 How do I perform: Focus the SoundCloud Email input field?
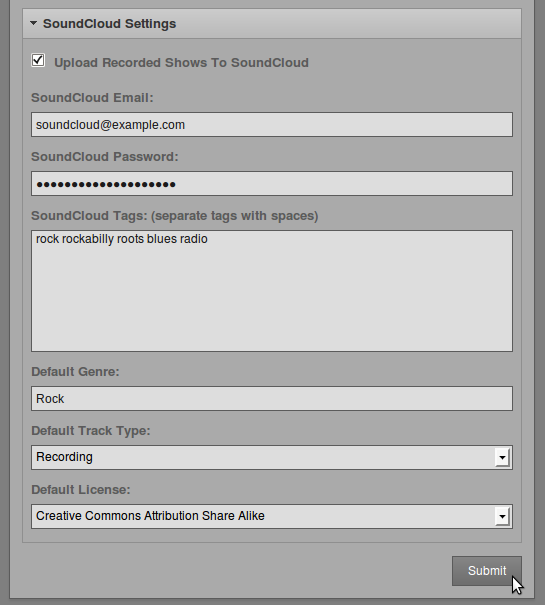click(x=272, y=125)
